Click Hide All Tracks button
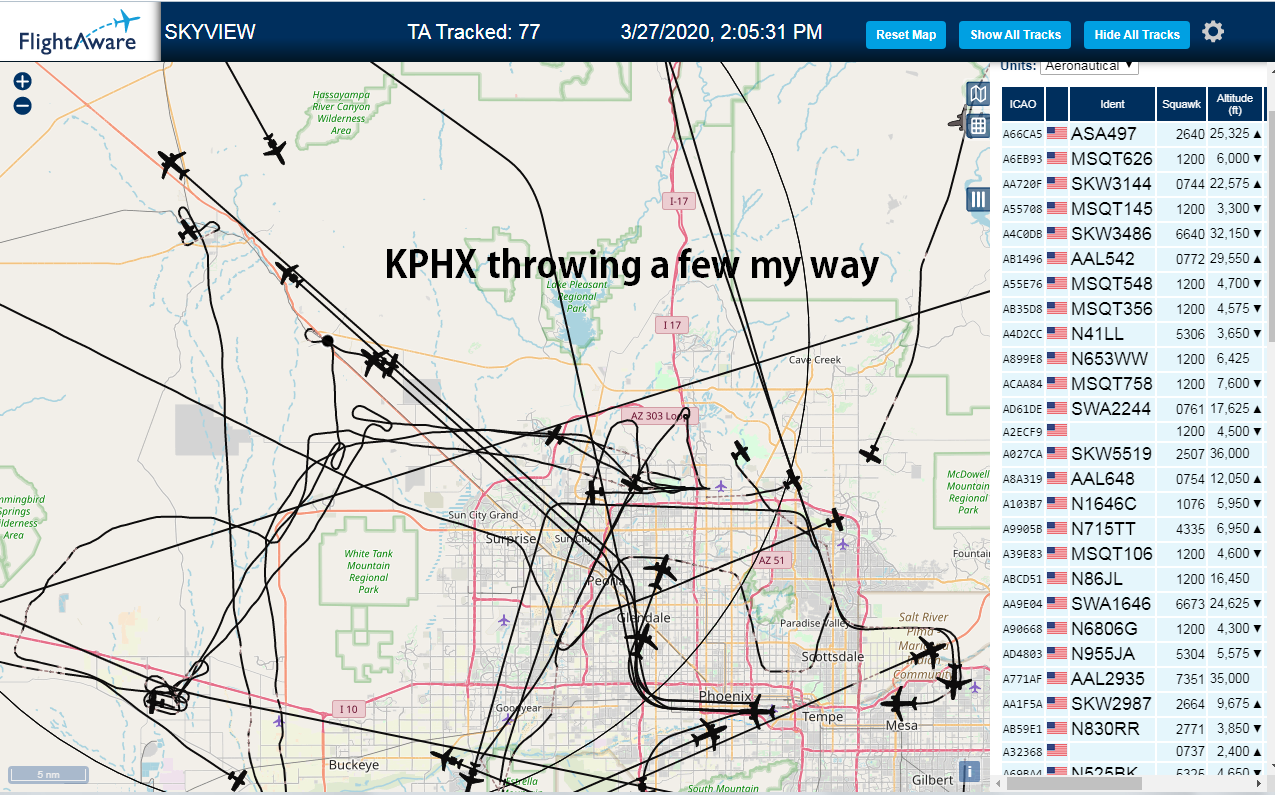 pos(1137,34)
